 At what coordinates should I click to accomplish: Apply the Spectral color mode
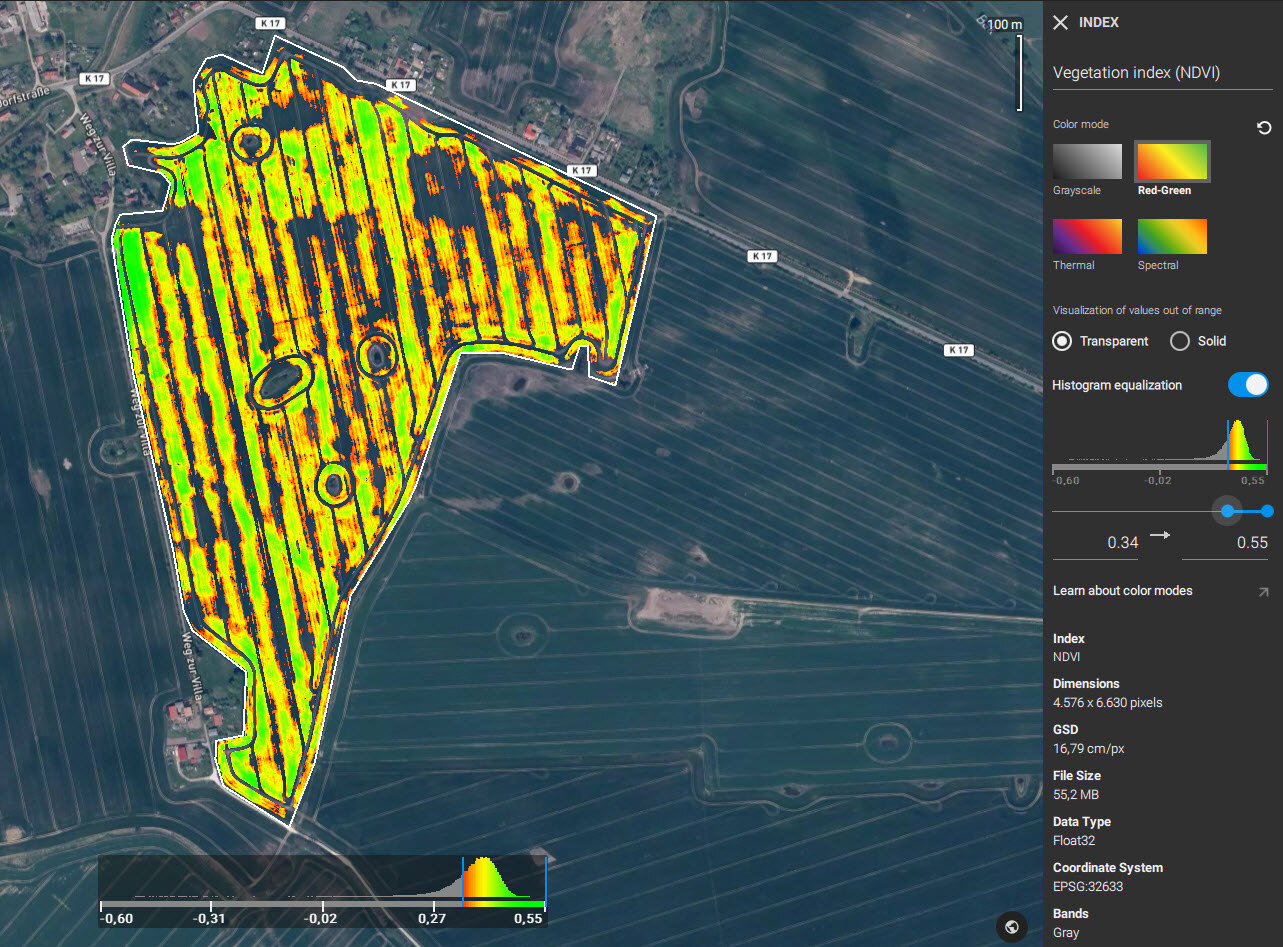[1171, 237]
